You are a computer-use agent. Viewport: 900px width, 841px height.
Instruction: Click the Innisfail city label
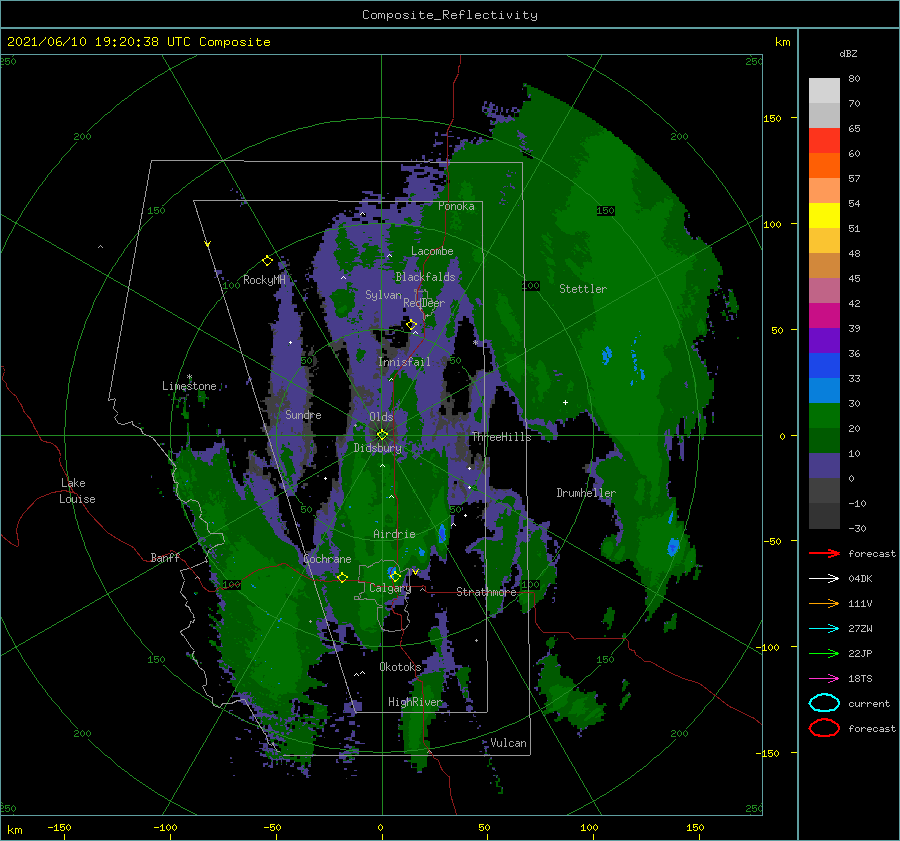click(404, 362)
